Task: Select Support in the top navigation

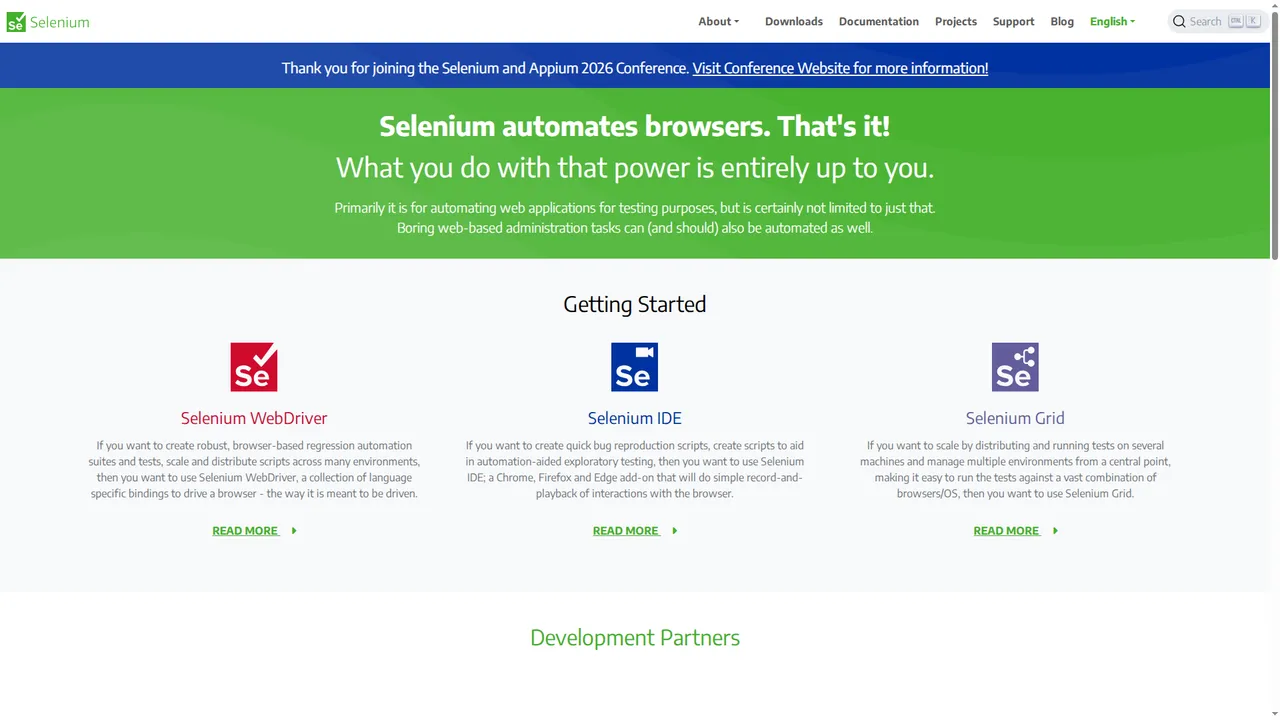Action: point(1014,21)
